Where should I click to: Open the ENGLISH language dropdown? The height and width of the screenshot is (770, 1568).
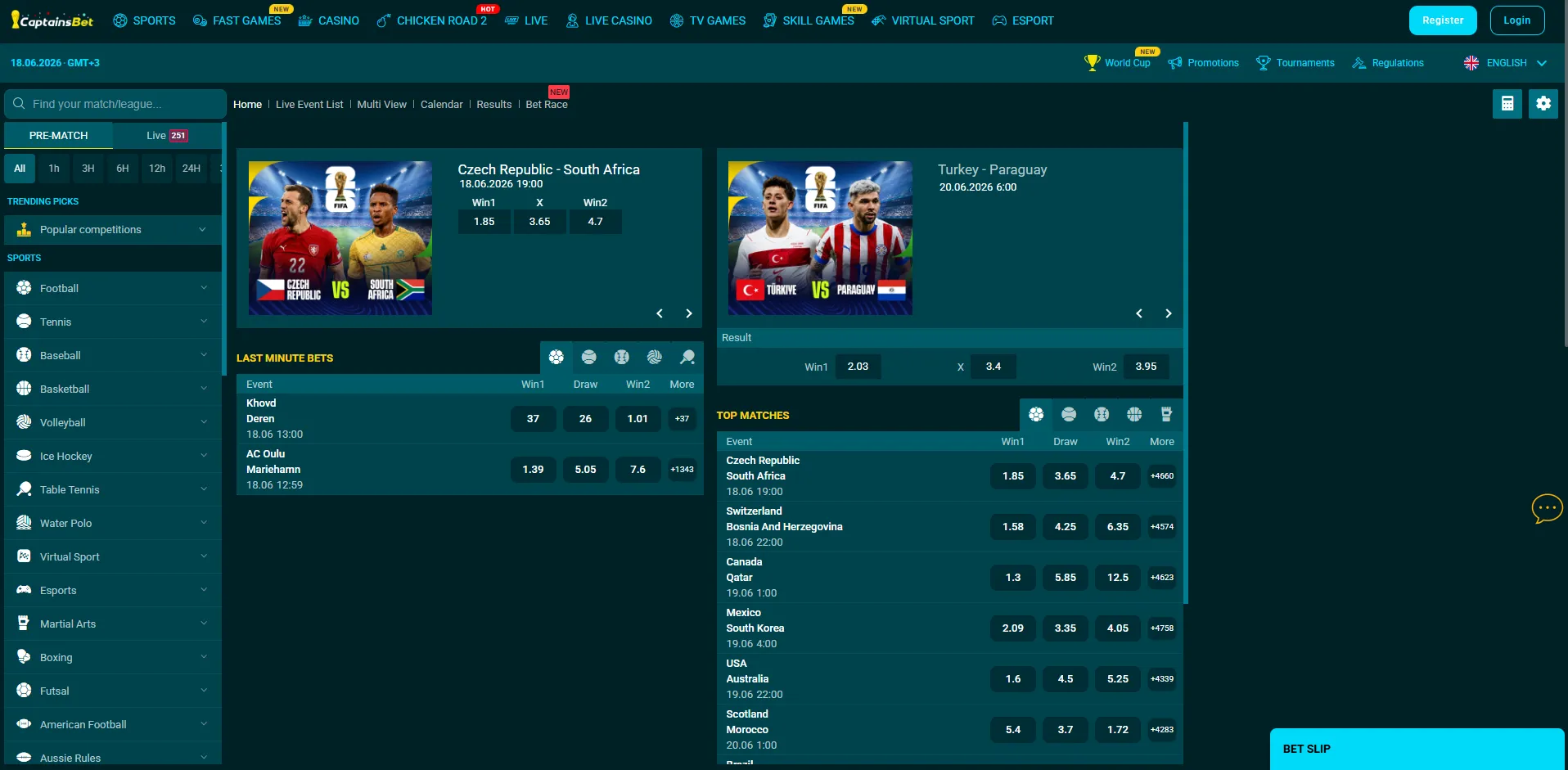click(1505, 63)
